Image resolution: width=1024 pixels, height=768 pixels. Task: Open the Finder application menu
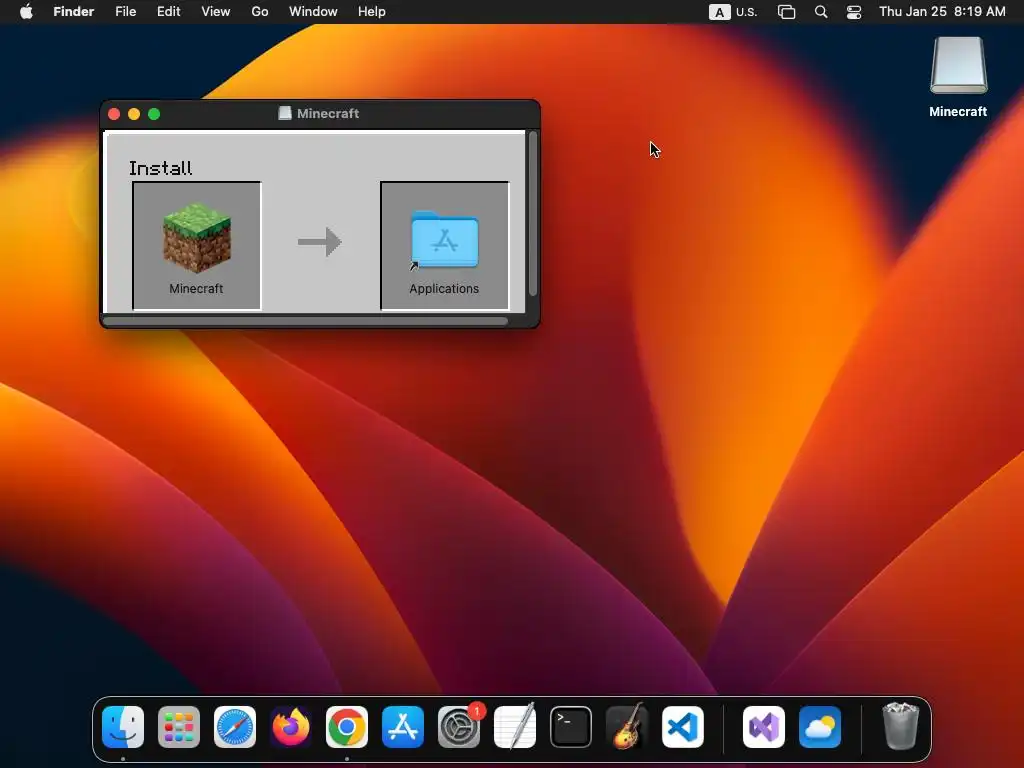point(74,12)
